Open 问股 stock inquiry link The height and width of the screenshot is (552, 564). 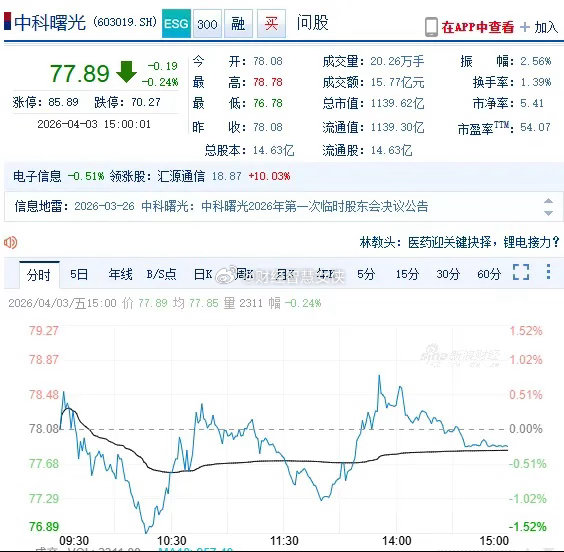(x=312, y=23)
